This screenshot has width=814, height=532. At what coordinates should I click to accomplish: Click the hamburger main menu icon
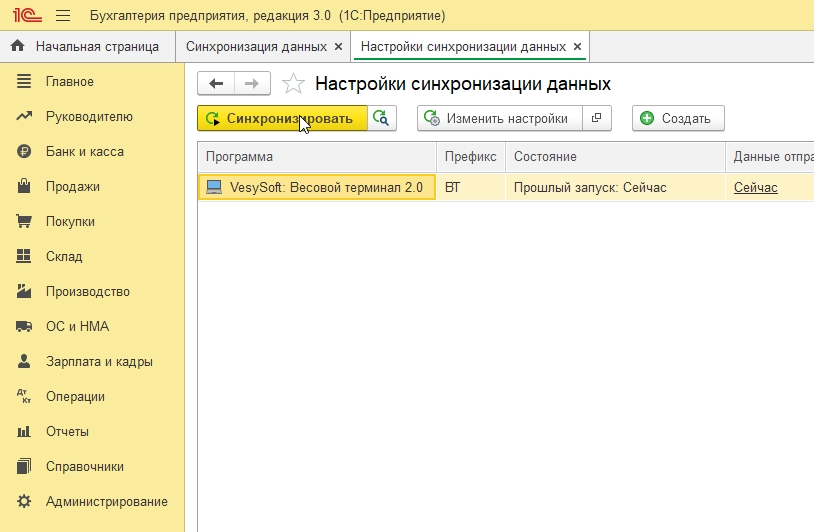tap(63, 16)
